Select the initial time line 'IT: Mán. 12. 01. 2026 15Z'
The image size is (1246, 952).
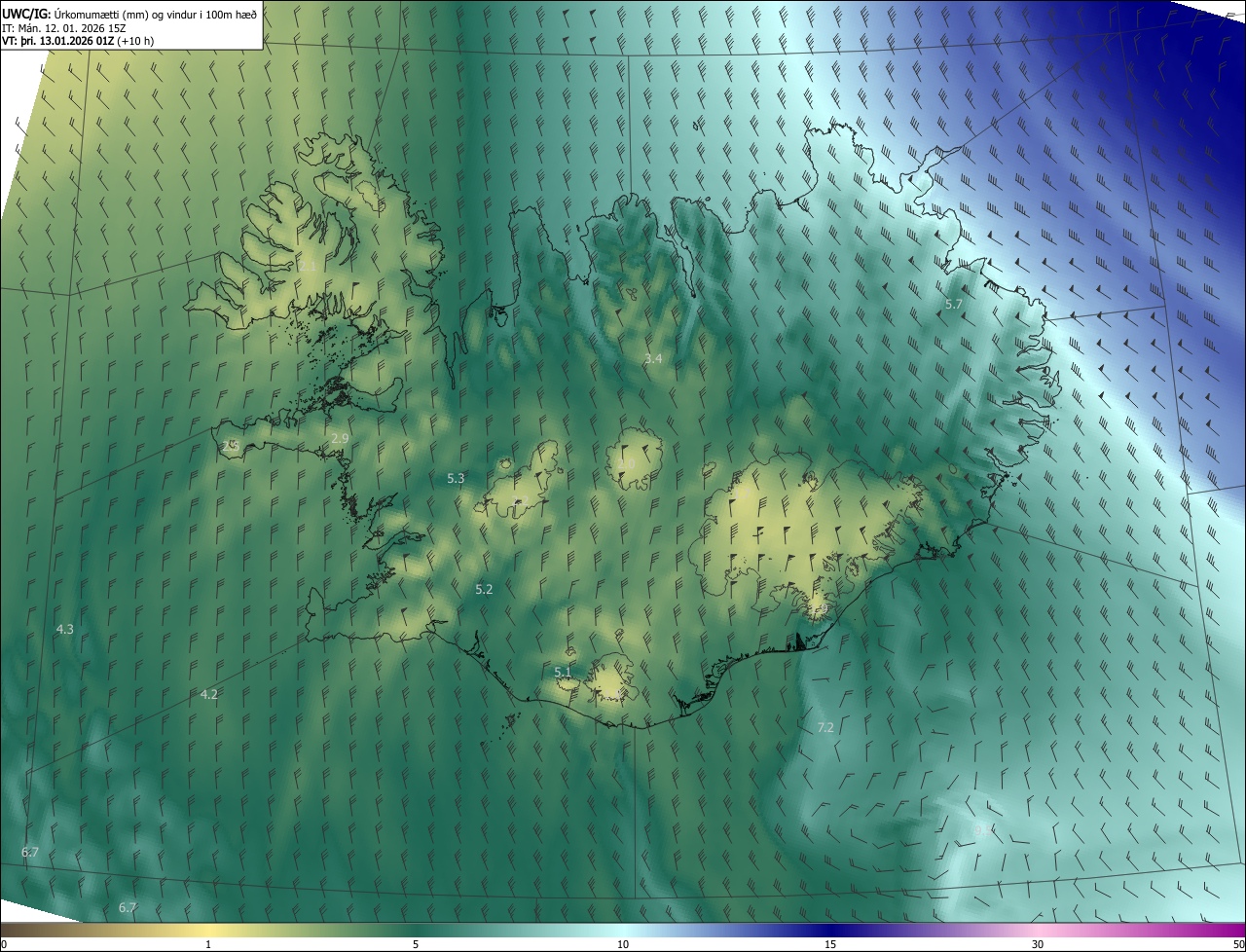tap(66, 28)
